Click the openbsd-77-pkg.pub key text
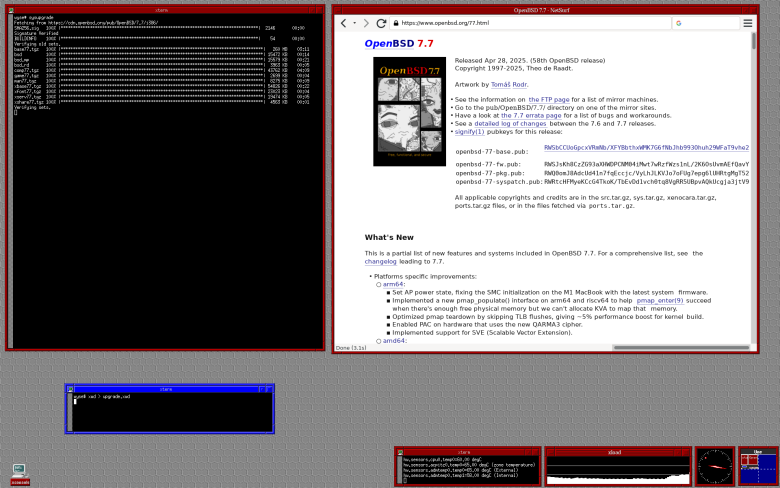Image resolution: width=780 pixels, height=488 pixels. click(x=646, y=173)
